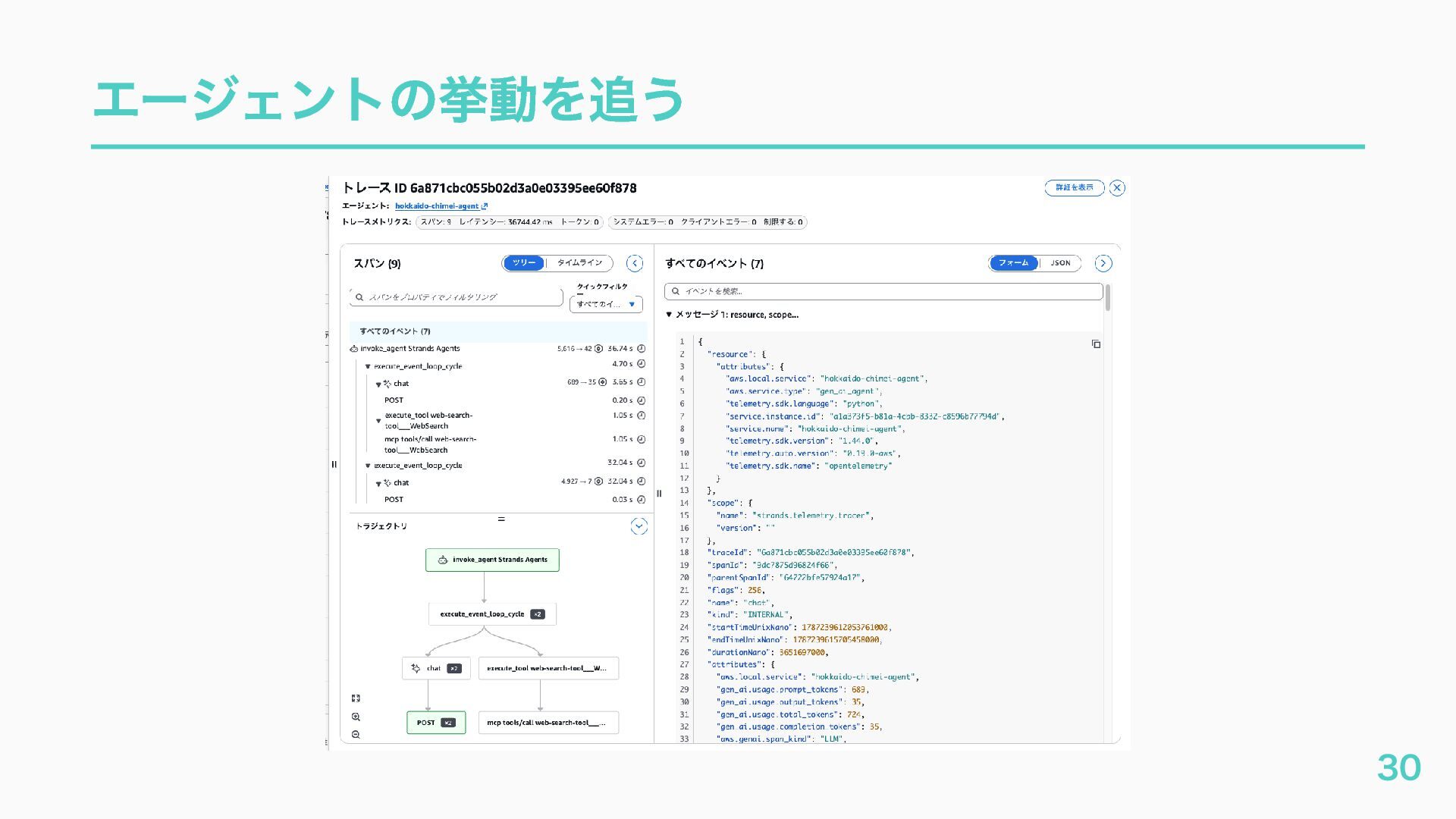Click the POST ×2 trajectory node
1456x819 pixels.
coord(436,723)
